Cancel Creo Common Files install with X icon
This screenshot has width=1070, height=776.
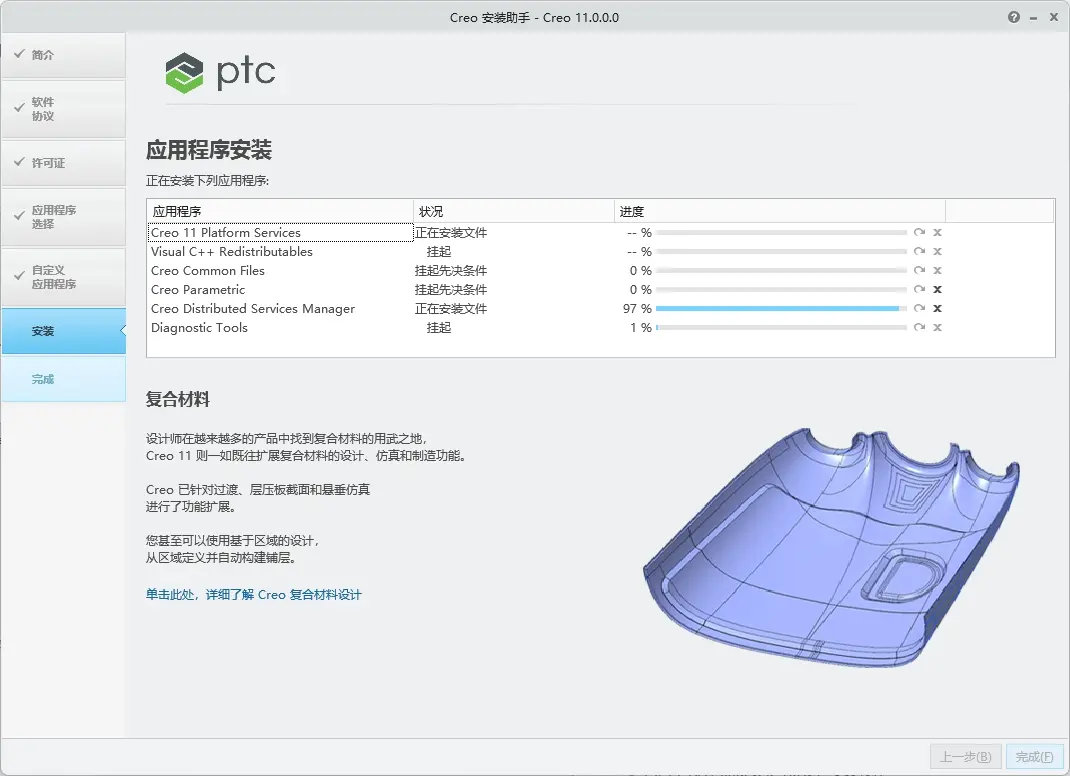pyautogui.click(x=937, y=270)
